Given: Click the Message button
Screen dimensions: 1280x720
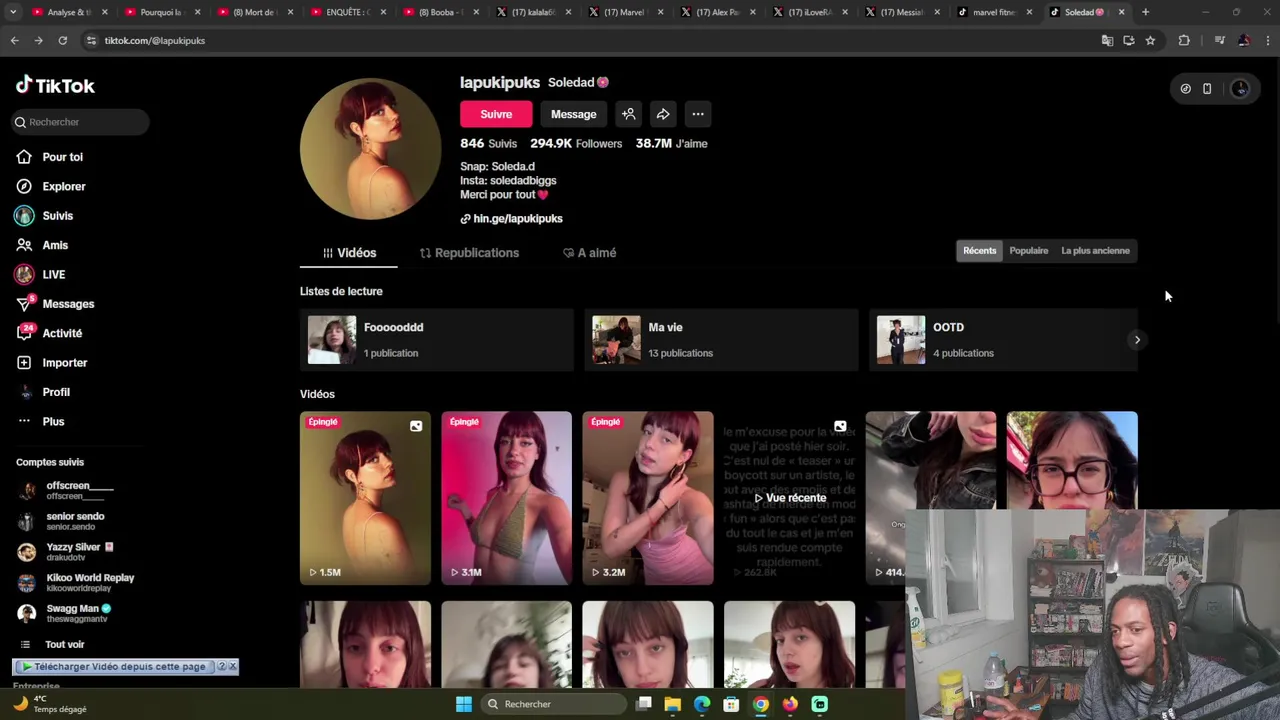Looking at the screenshot, I should [573, 114].
